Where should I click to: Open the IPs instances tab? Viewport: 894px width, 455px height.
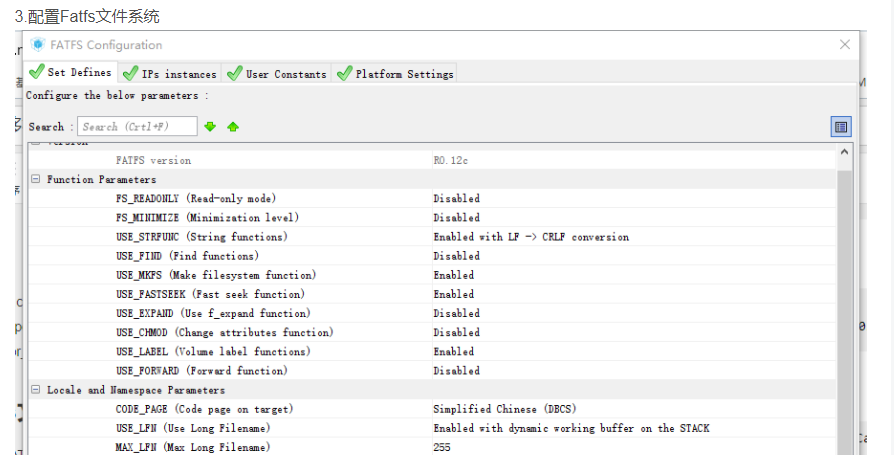tap(169, 74)
